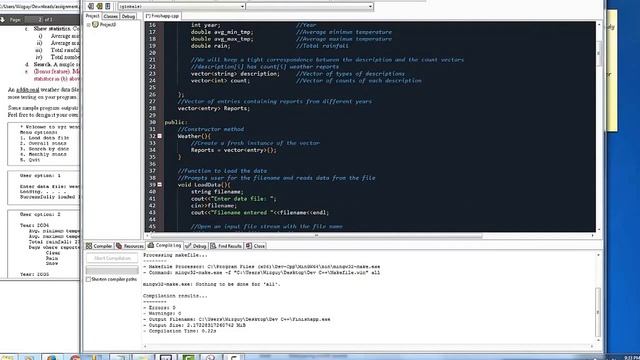Select the Compile Log tab
This screenshot has width=640, height=360.
point(164,246)
